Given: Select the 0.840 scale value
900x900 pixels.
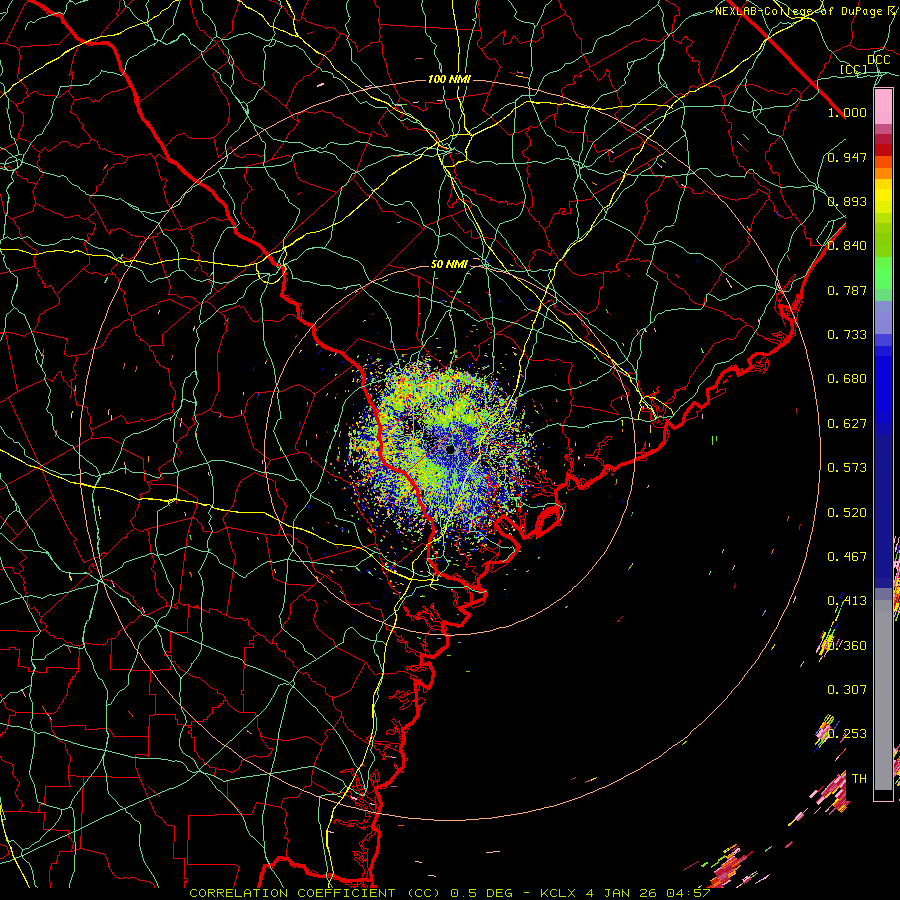Looking at the screenshot, I should tap(847, 245).
